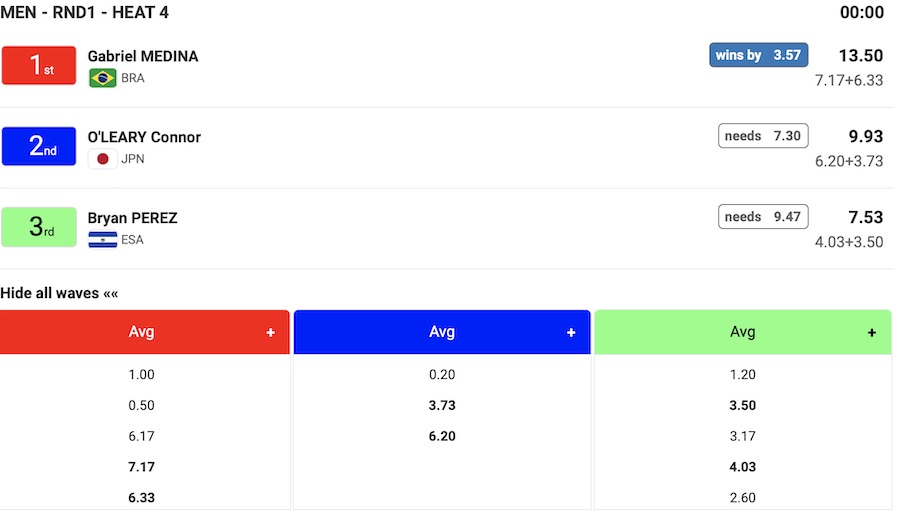The width and height of the screenshot is (900, 513).
Task: Collapse waves via Hide all waves link
Action: pyautogui.click(x=59, y=293)
